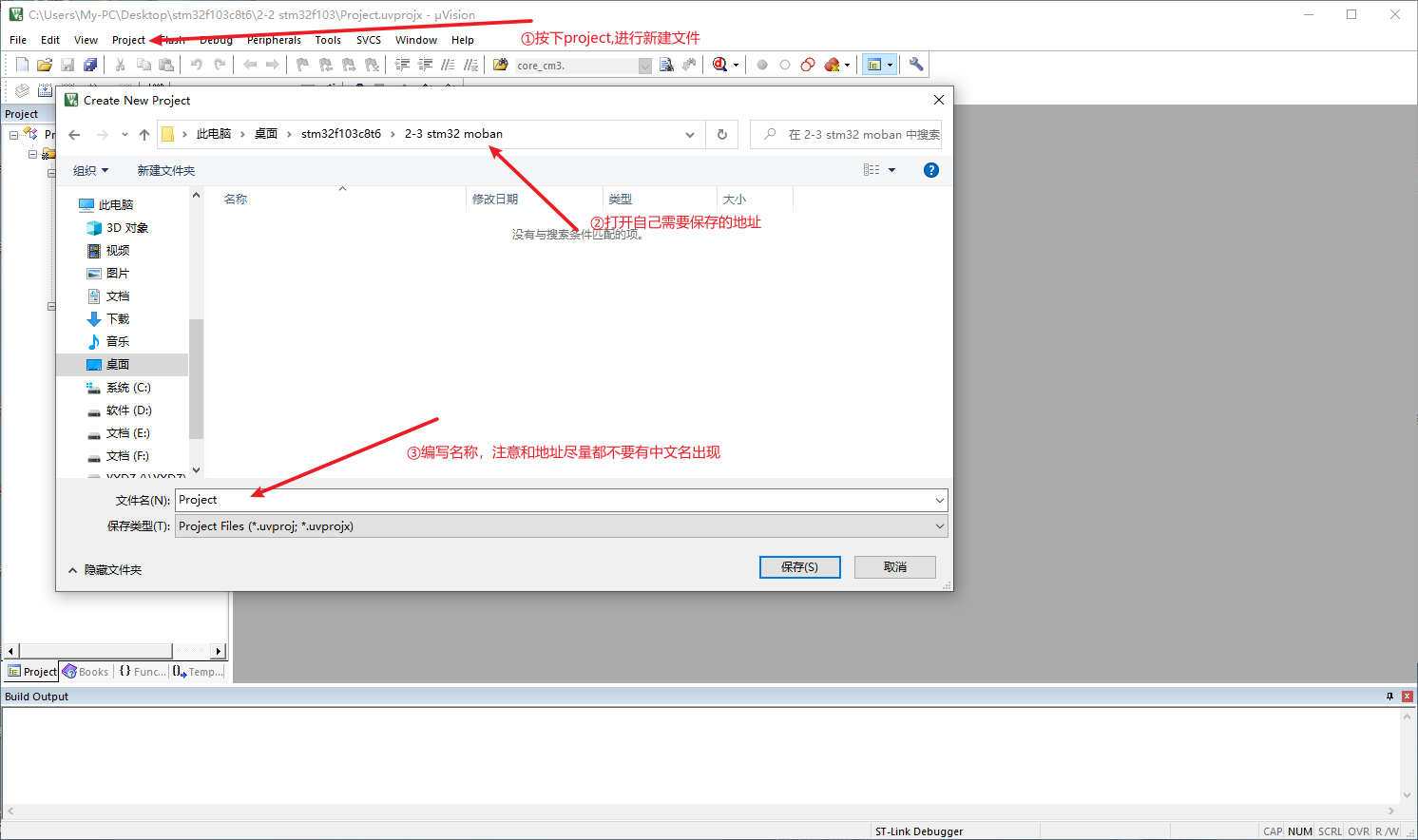1418x840 pixels.
Task: Click the Indent selection icon
Action: tap(402, 65)
